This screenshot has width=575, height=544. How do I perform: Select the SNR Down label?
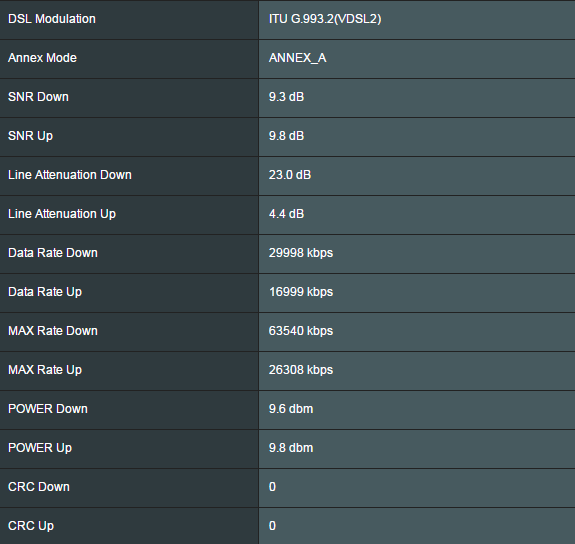tap(38, 97)
